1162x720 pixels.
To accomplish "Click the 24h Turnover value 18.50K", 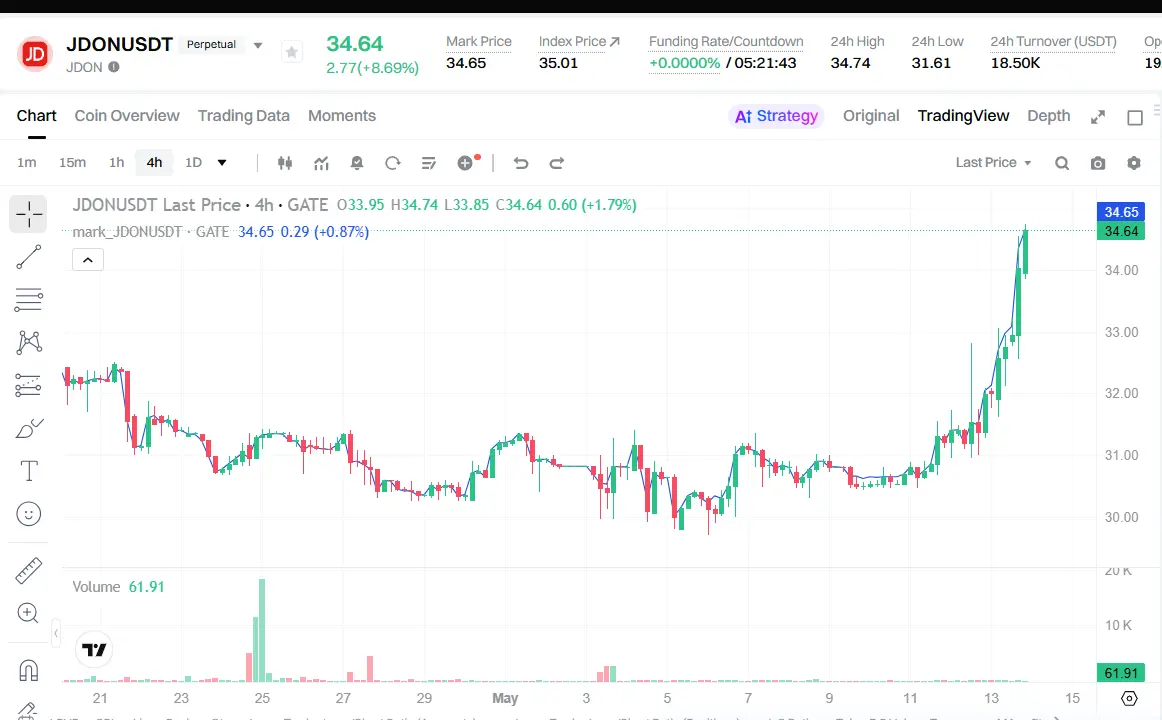I will coord(1015,63).
